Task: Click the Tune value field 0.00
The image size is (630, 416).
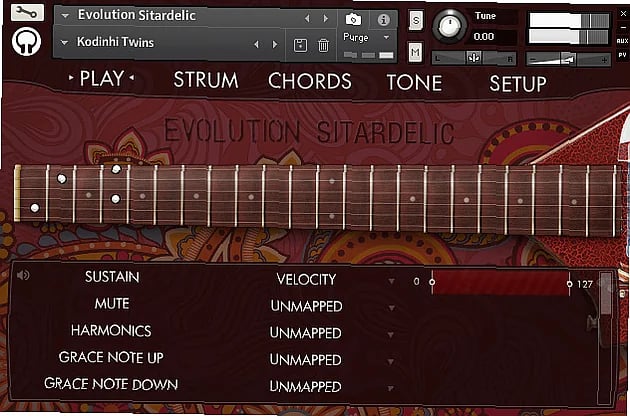Action: tap(484, 37)
